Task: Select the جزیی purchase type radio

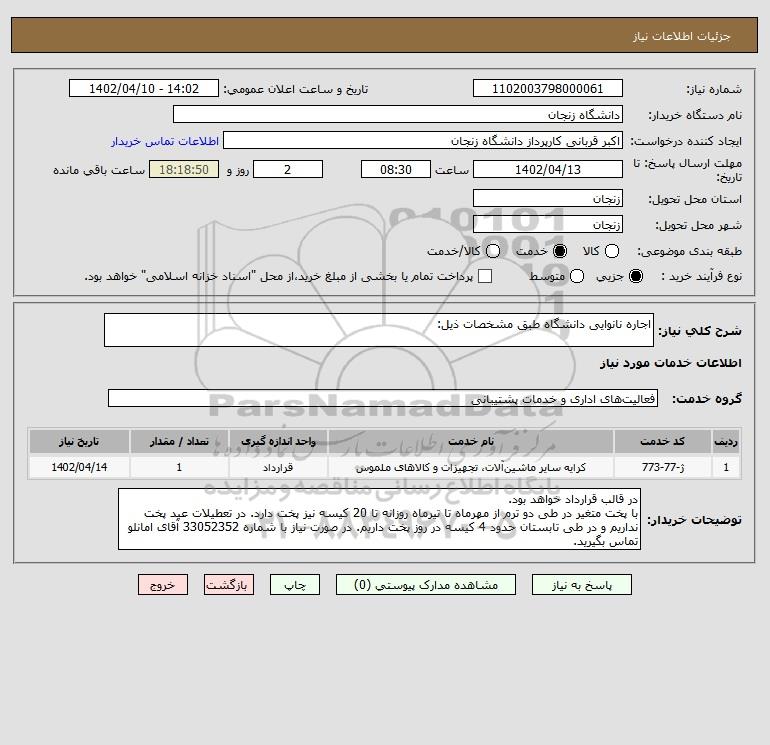Action: [x=635, y=276]
